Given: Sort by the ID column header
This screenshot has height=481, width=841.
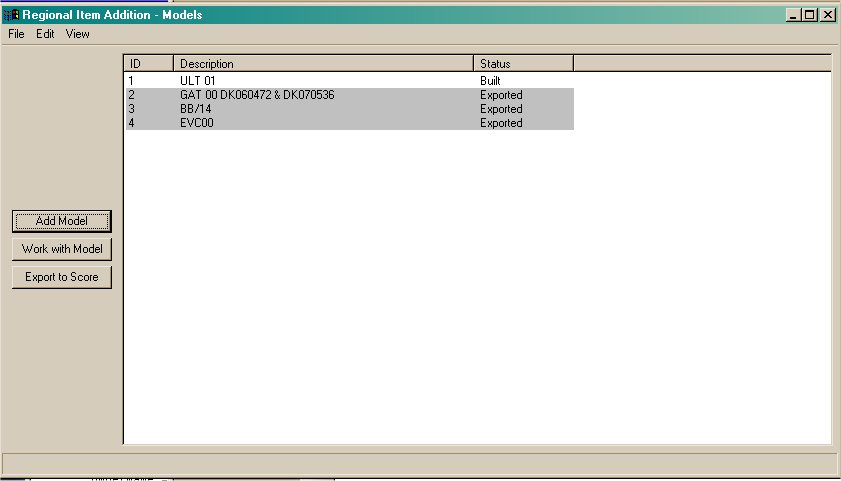Looking at the screenshot, I should pos(149,64).
